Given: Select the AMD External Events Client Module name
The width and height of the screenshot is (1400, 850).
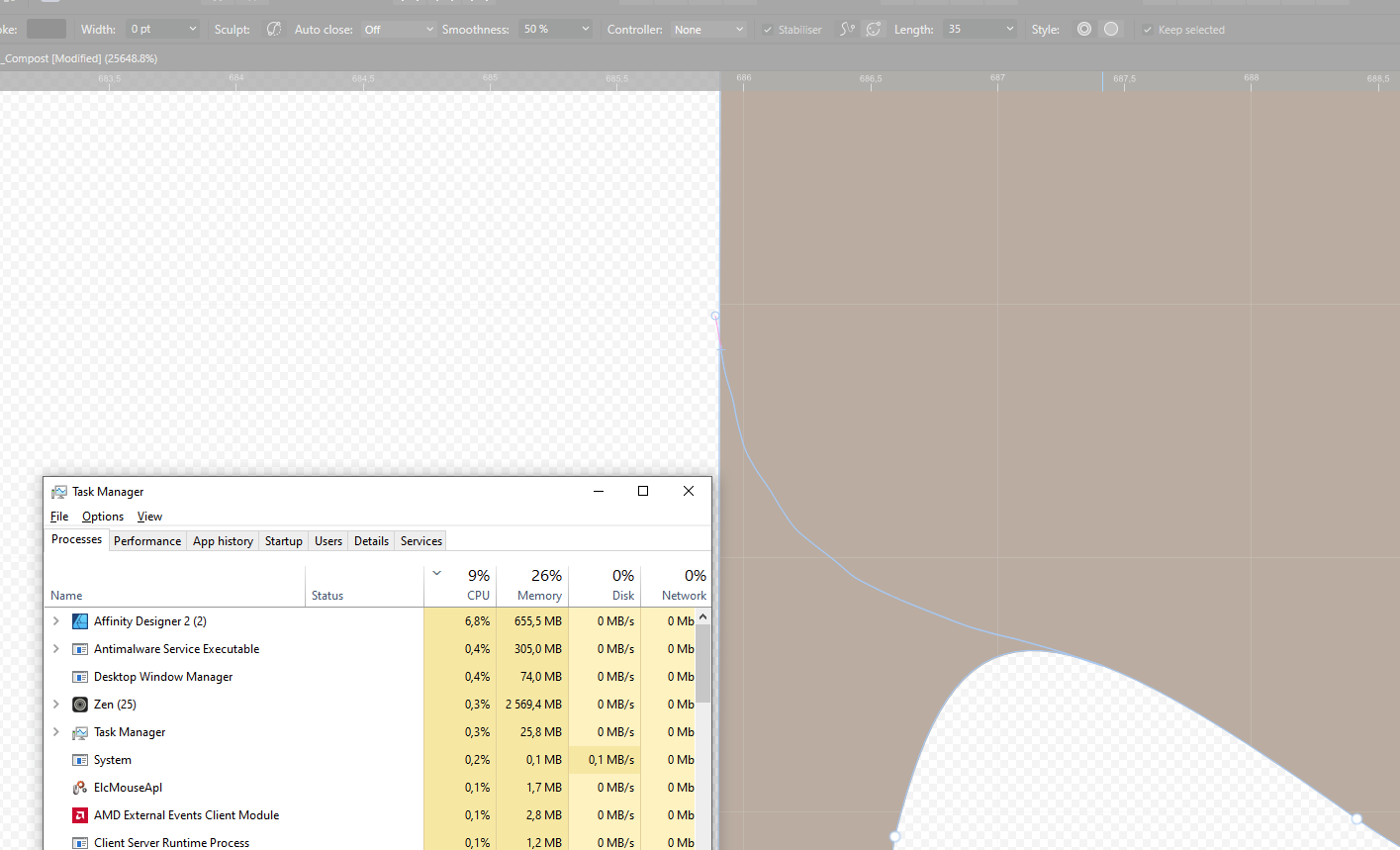Looking at the screenshot, I should 187,815.
